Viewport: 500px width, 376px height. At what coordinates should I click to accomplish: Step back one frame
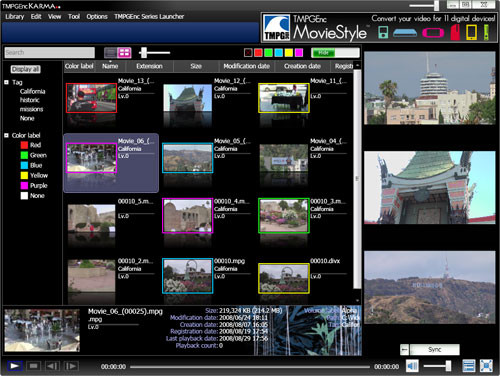52,366
